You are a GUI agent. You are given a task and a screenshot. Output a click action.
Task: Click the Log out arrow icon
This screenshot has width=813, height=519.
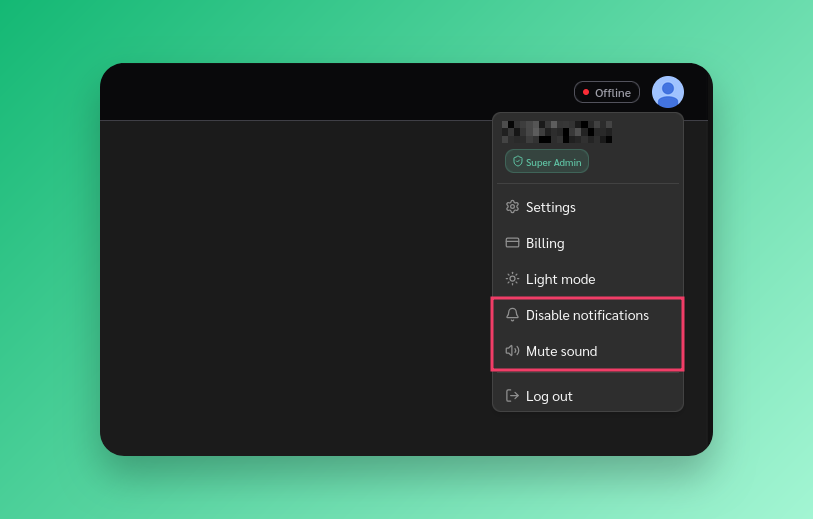click(x=512, y=396)
